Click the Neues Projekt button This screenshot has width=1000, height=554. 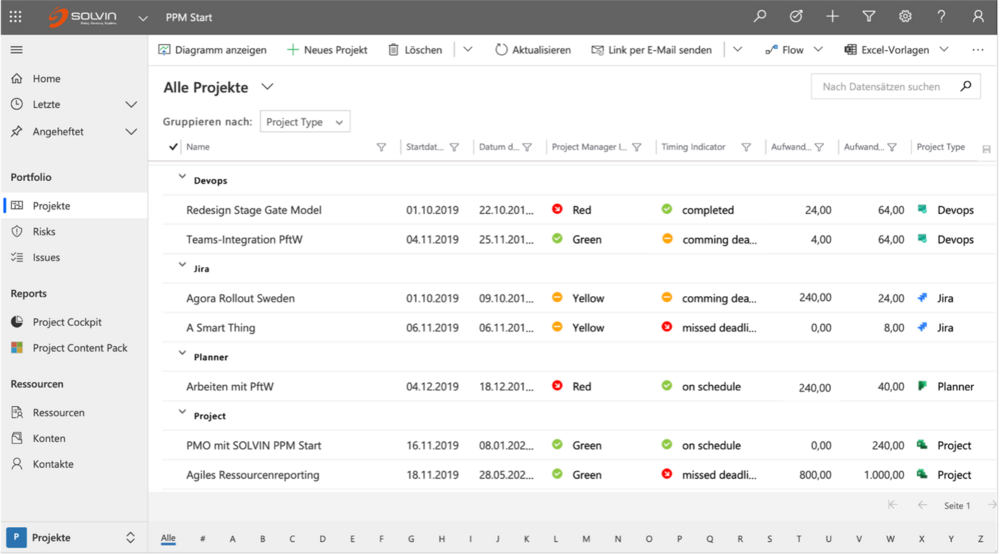tap(327, 50)
